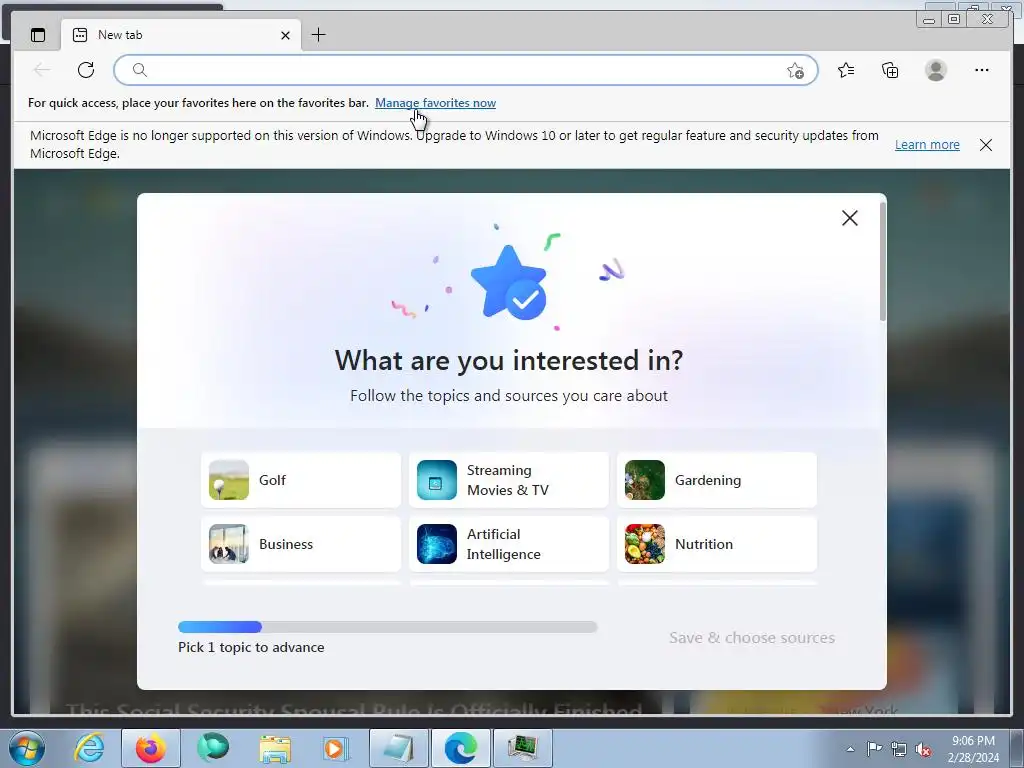The width and height of the screenshot is (1024, 768).
Task: Open the monitor app on taskbar
Action: tap(523, 748)
